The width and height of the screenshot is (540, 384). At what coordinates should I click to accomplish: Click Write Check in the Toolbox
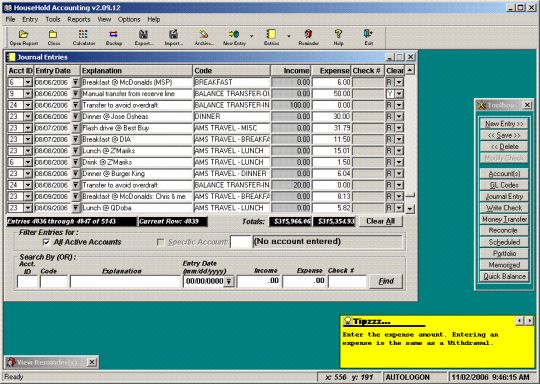tap(504, 208)
